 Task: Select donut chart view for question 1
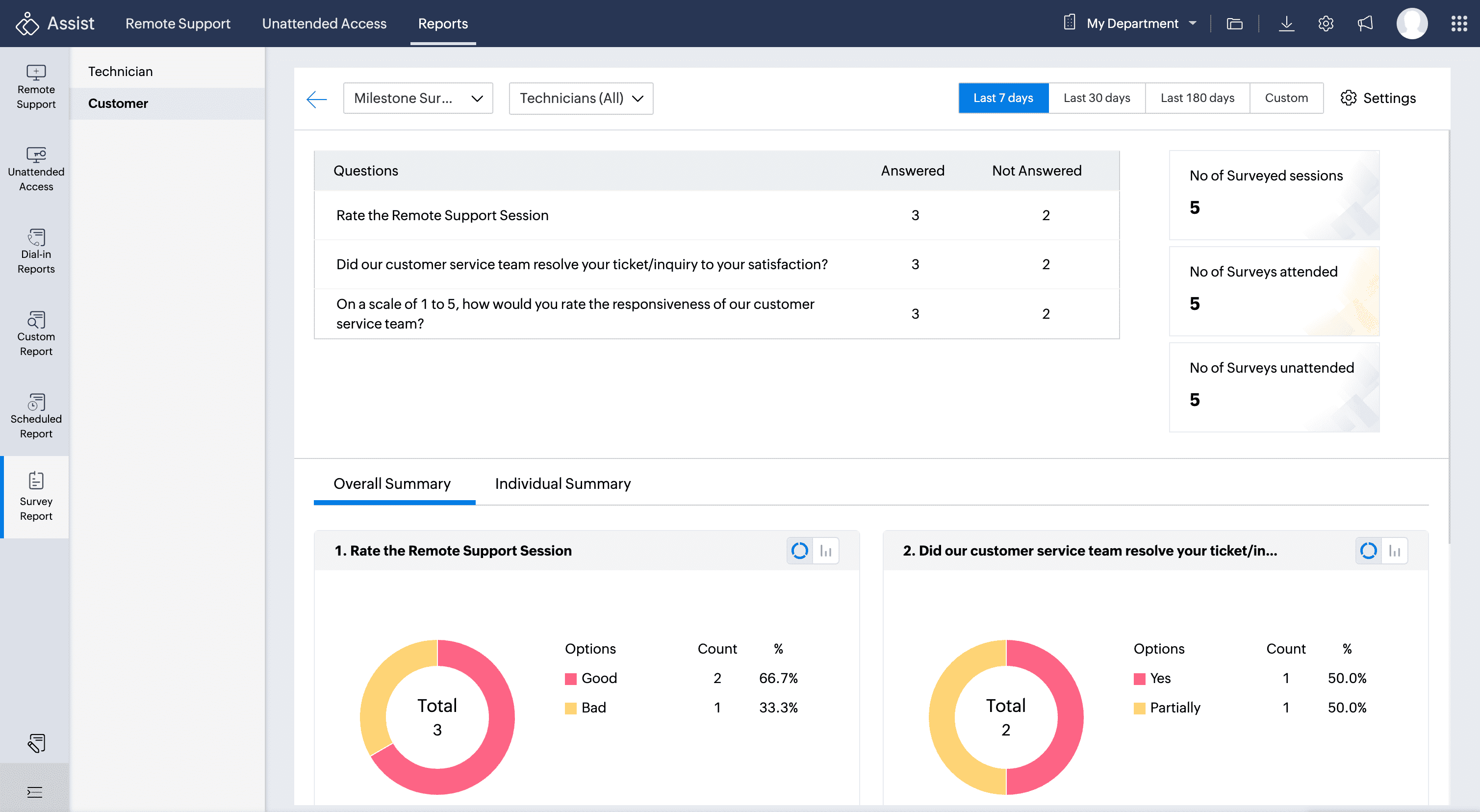click(x=799, y=551)
